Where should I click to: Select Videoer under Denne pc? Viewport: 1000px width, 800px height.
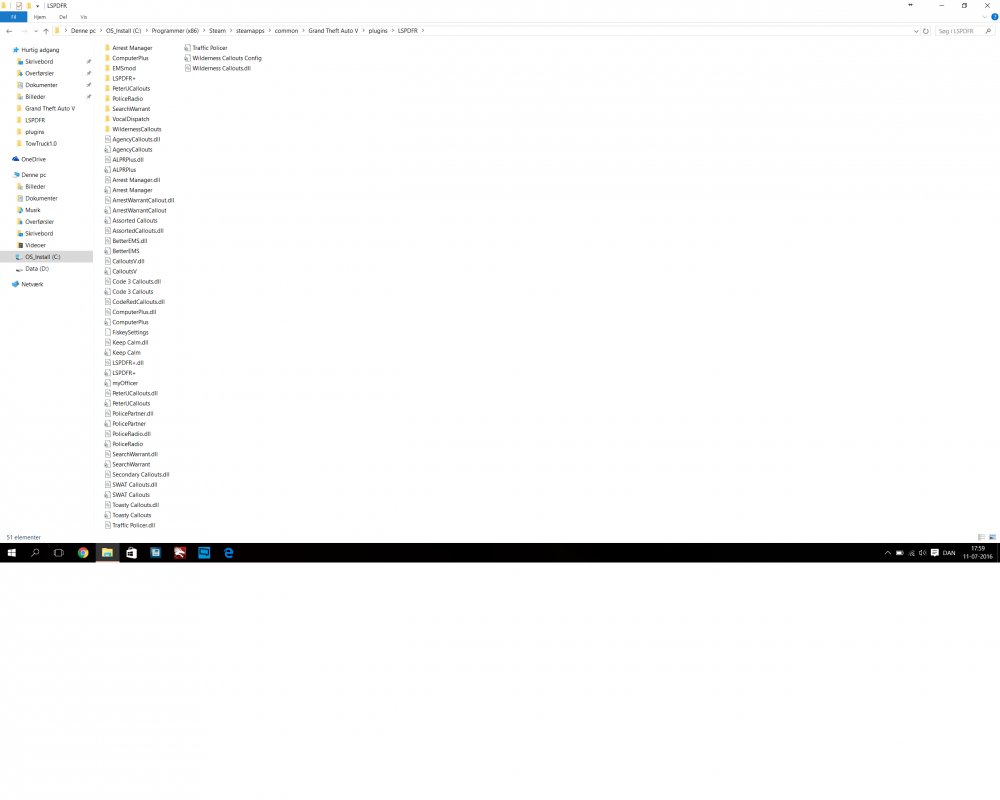35,245
